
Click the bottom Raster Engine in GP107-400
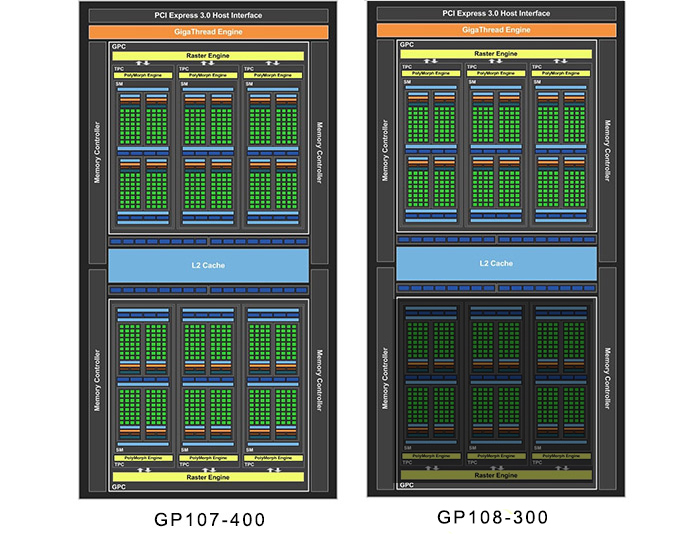coord(208,477)
